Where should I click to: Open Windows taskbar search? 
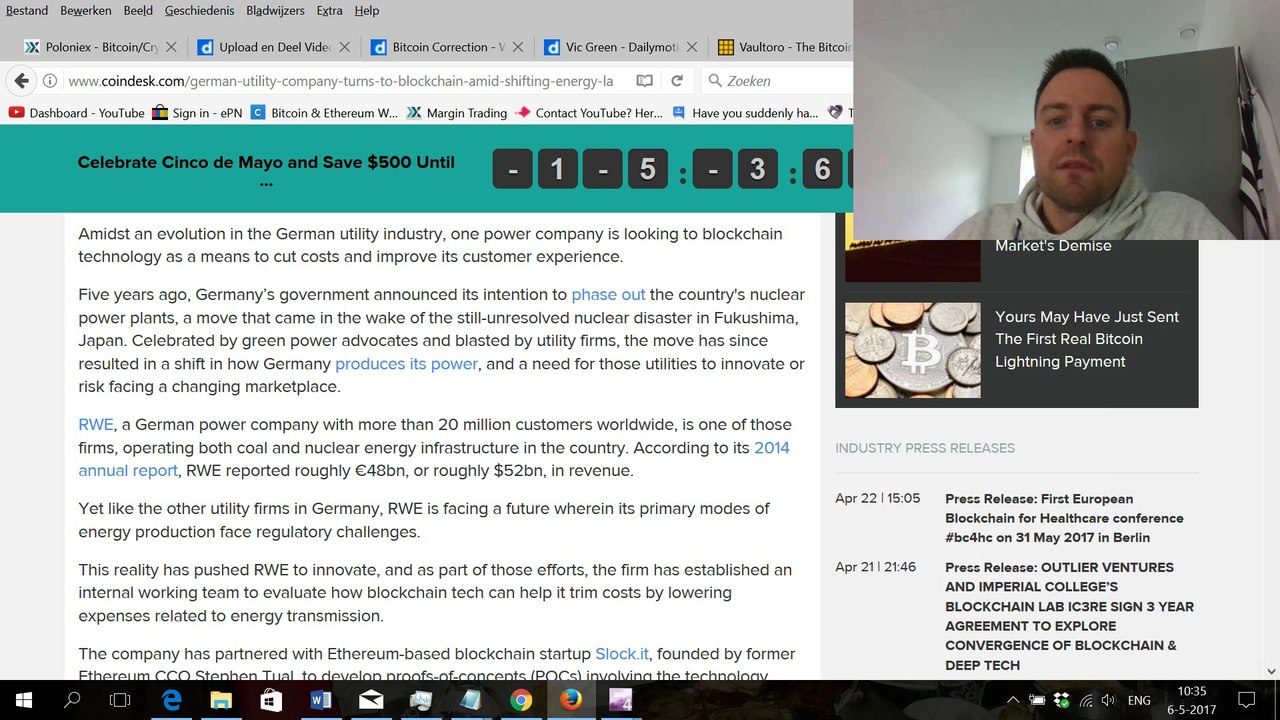pos(72,700)
